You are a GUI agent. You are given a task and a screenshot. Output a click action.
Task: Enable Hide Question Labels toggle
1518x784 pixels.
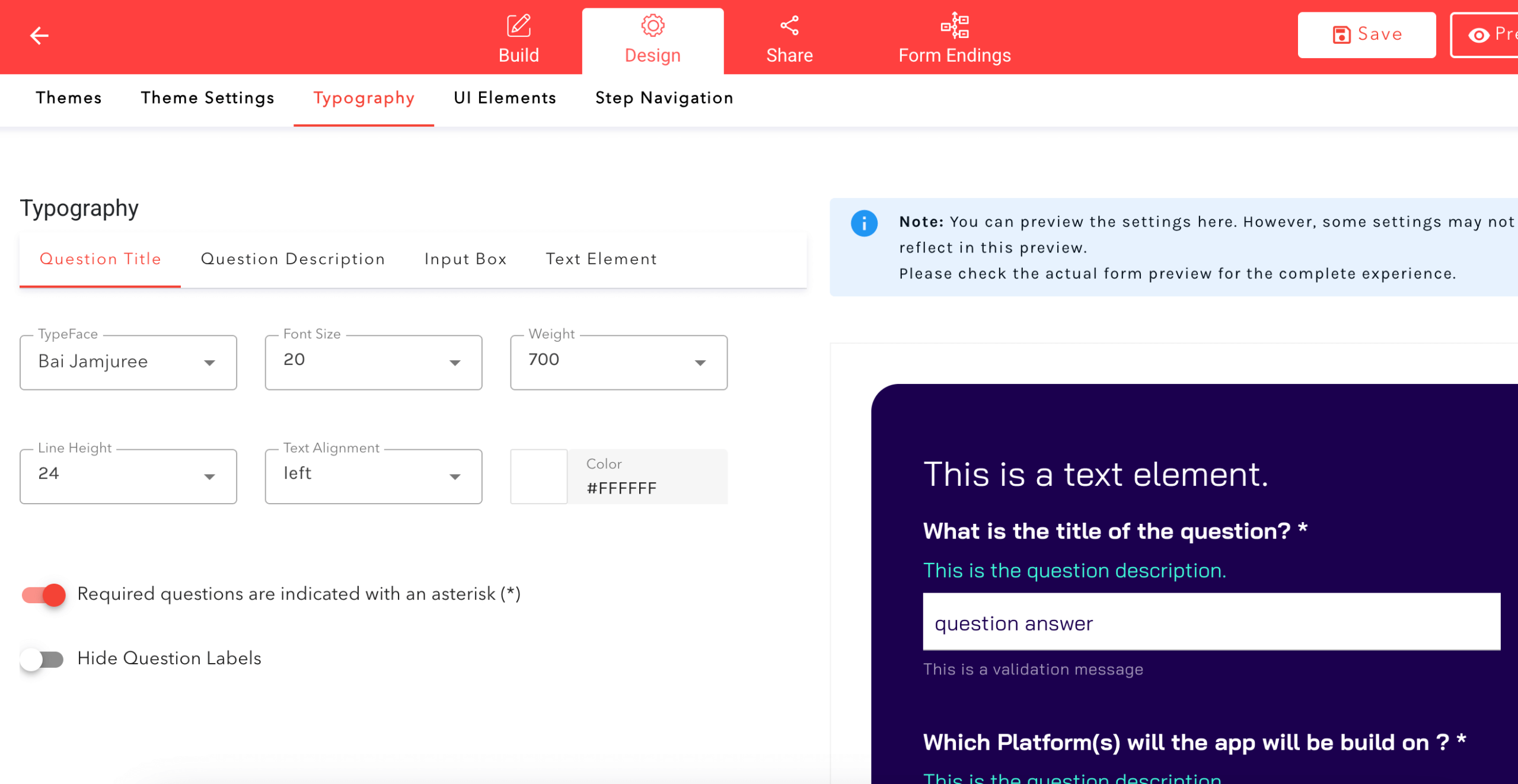tap(43, 659)
